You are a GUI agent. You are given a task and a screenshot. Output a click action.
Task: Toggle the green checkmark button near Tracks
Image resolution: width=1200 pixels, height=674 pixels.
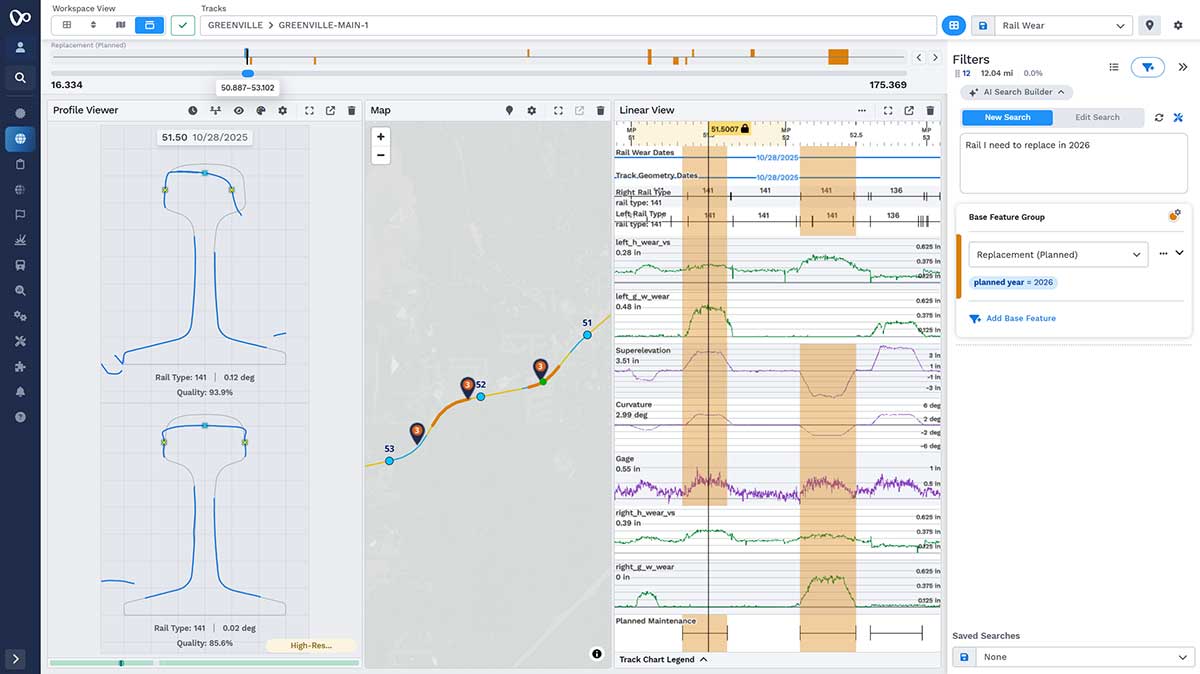coord(183,25)
